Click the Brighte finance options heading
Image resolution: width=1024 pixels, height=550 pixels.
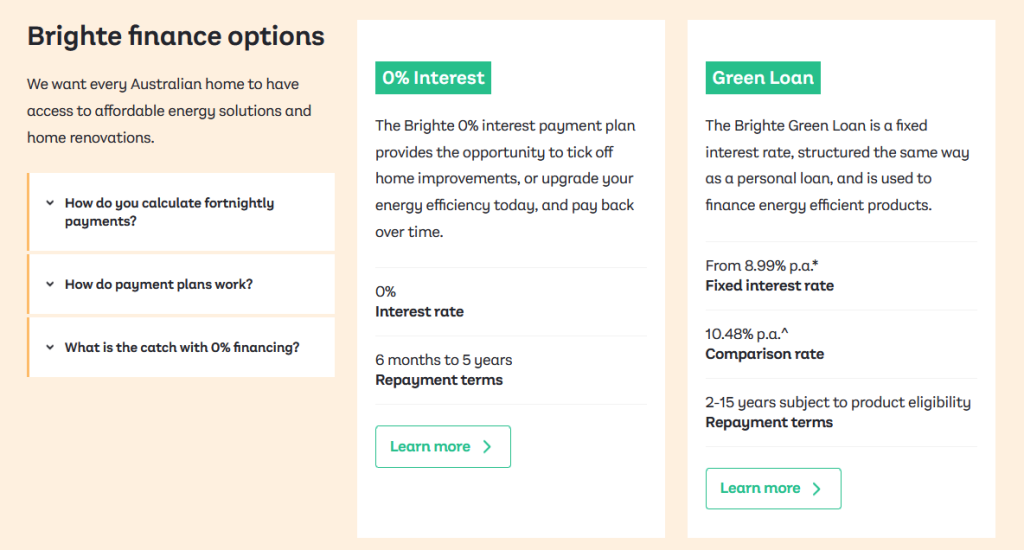tap(176, 37)
